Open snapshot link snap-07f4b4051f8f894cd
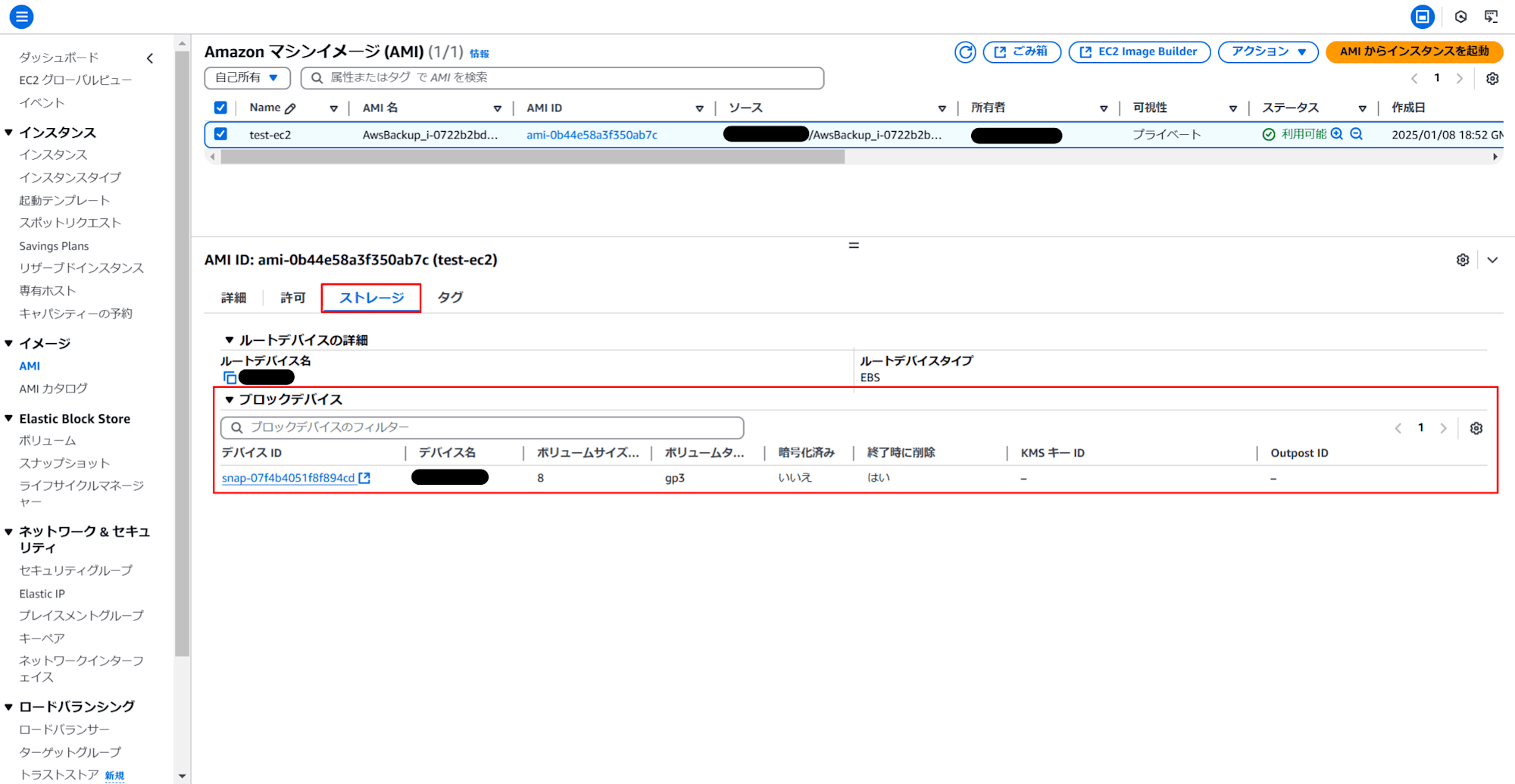The image size is (1515, 784). pyautogui.click(x=288, y=478)
